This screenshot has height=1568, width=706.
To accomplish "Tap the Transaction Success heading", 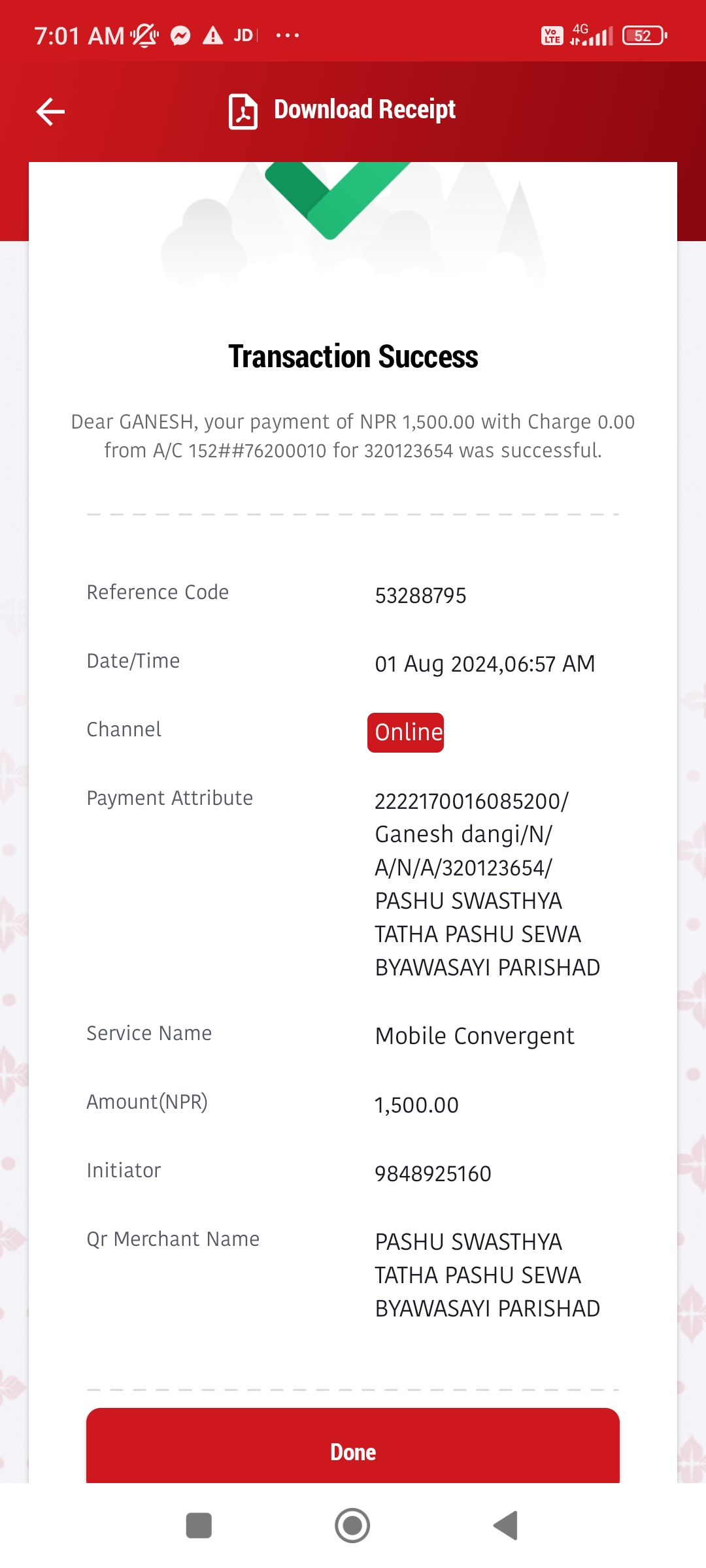I will tap(353, 357).
